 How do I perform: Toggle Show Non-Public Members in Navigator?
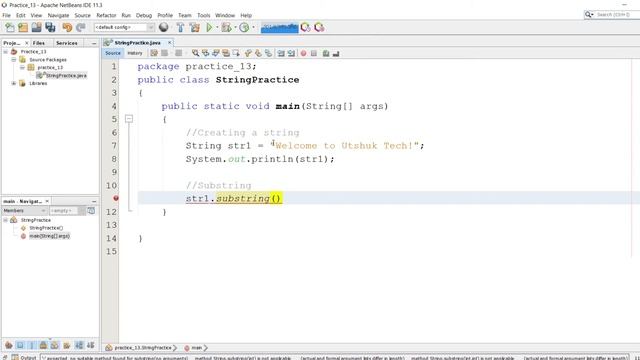[x=43, y=345]
